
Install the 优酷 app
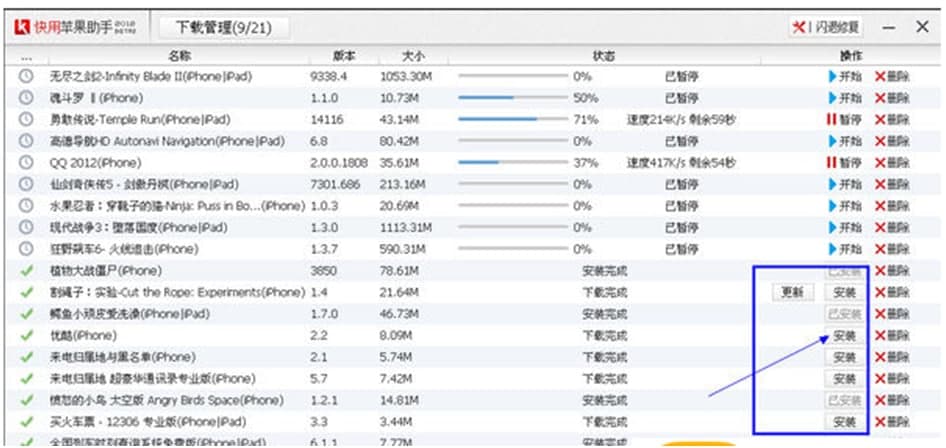[x=844, y=336]
